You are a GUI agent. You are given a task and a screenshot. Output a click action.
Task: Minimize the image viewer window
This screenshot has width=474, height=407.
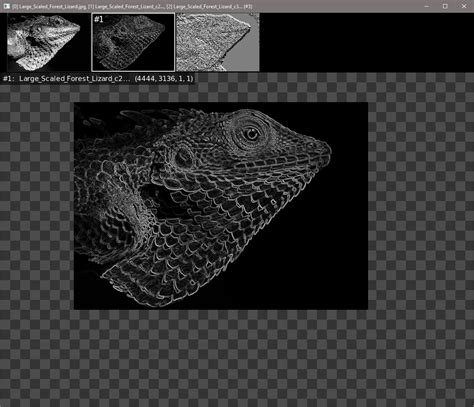(x=427, y=6)
